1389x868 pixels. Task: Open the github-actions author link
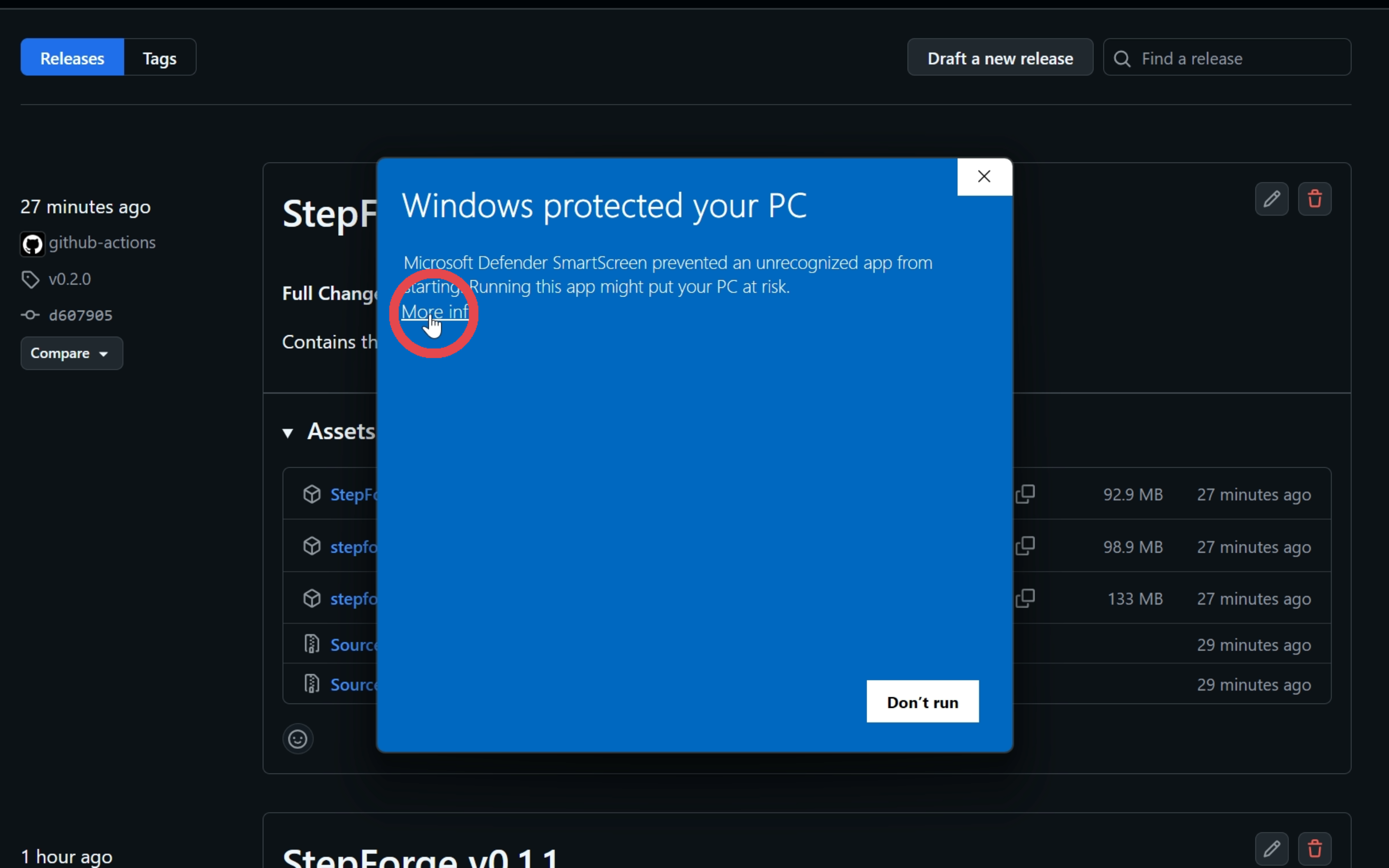tap(102, 243)
